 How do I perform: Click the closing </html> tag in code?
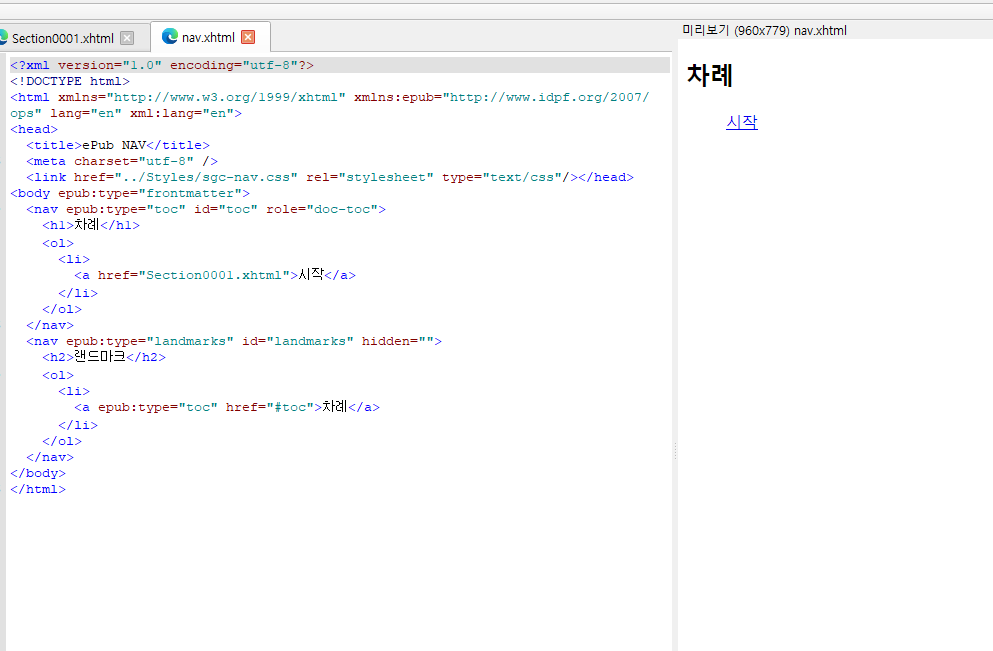(37, 489)
